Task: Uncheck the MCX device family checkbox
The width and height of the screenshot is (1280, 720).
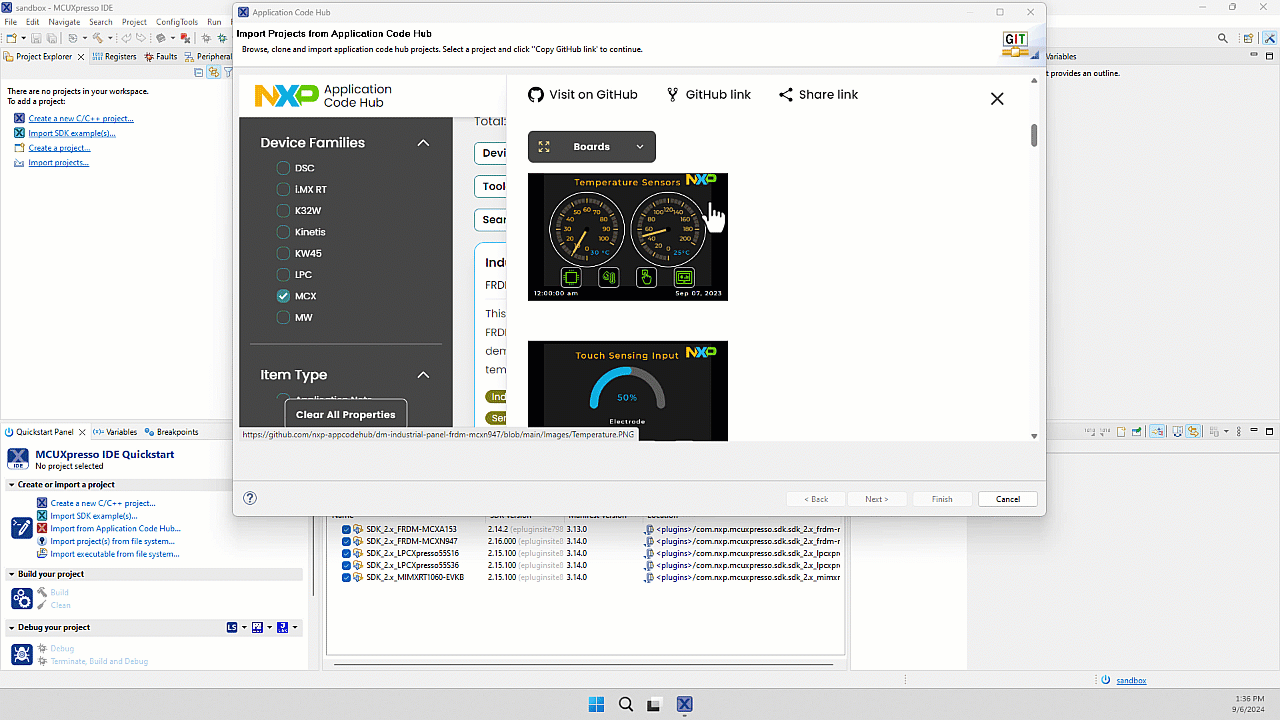Action: coord(283,296)
